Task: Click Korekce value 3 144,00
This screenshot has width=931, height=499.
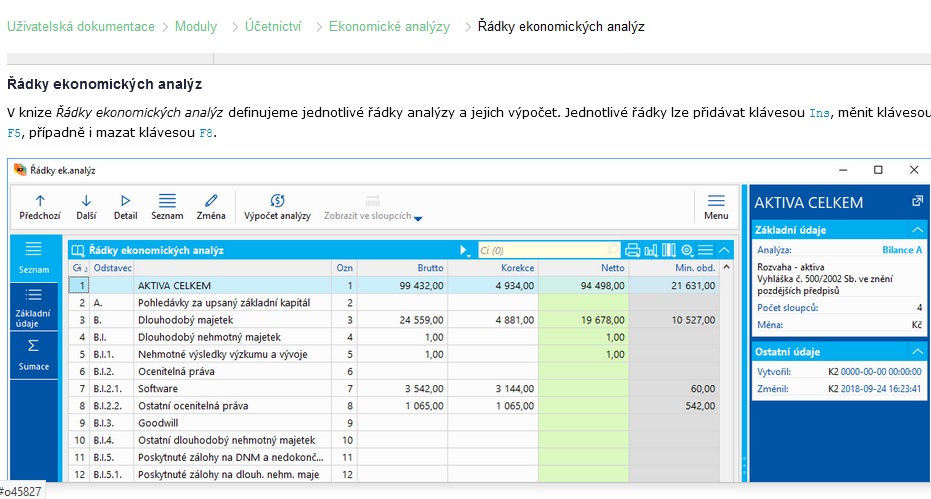Action: tap(515, 389)
